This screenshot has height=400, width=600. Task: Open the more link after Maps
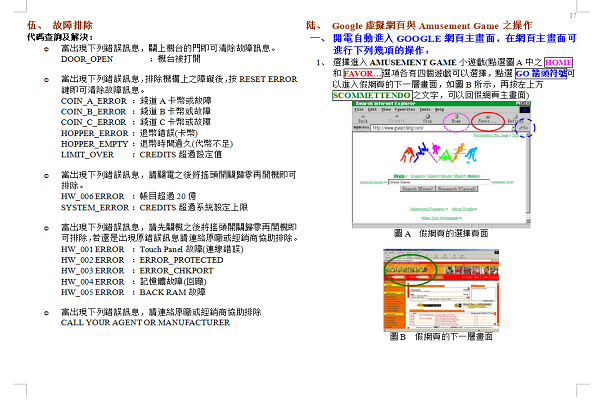[473, 176]
